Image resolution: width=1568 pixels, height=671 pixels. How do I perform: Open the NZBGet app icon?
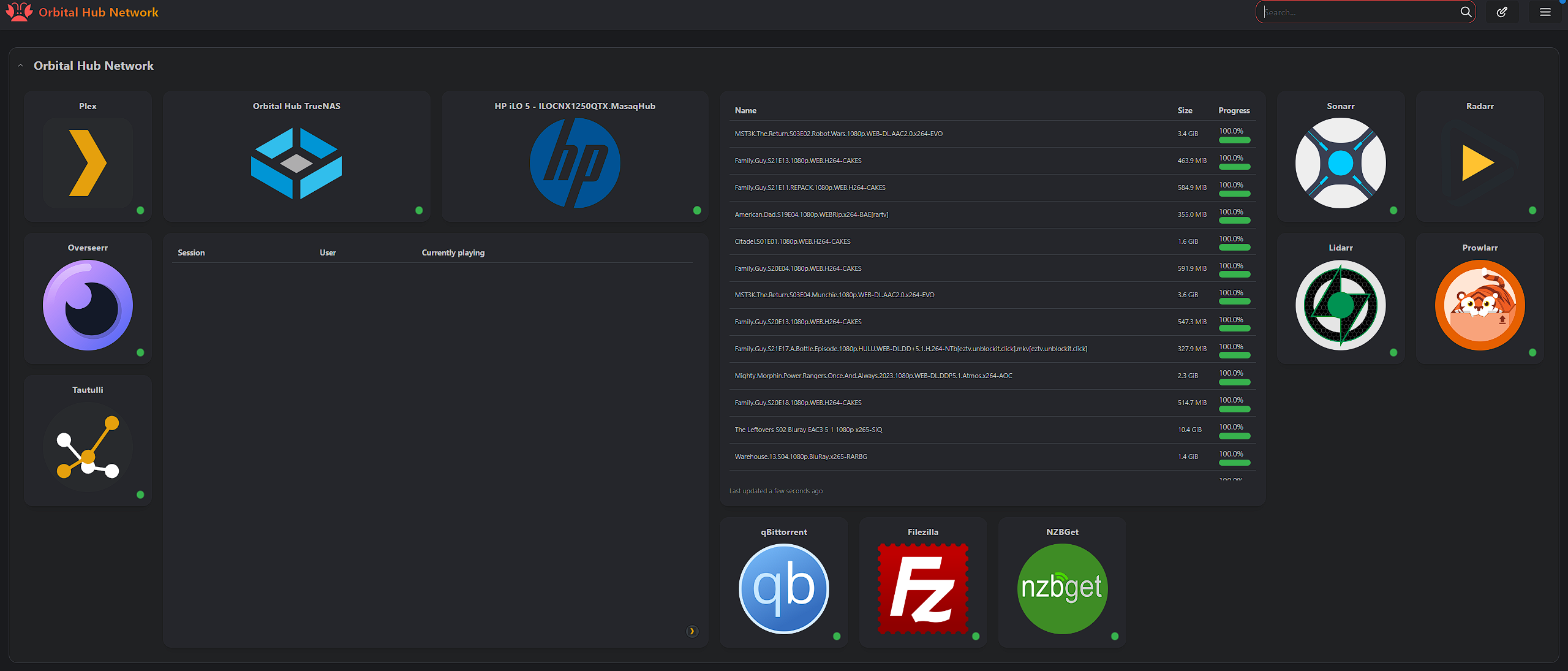(x=1062, y=589)
